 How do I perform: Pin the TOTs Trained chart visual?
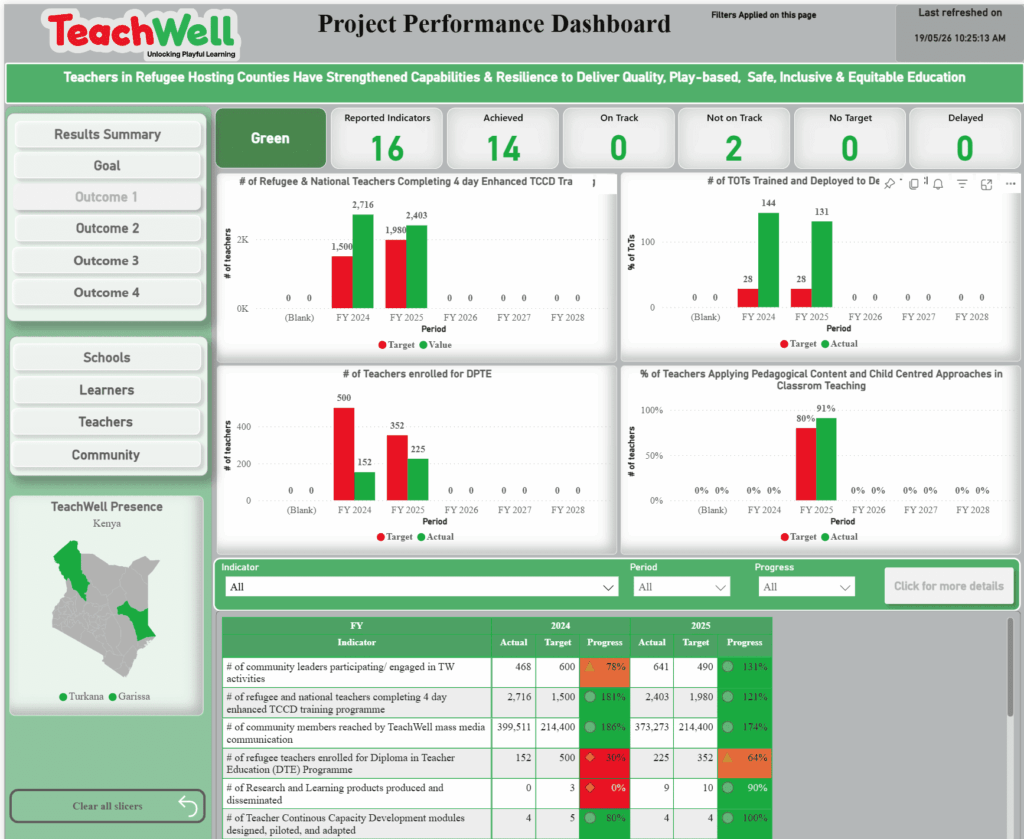pyautogui.click(x=889, y=184)
